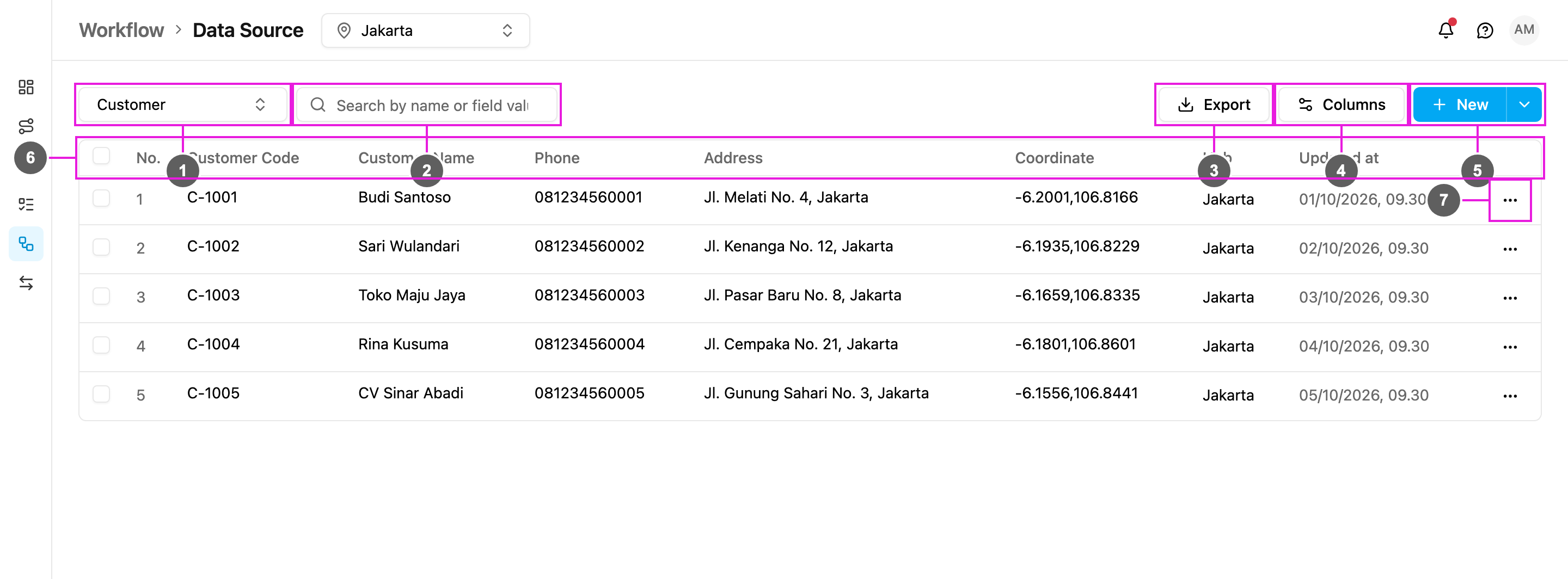Select the name Budi Santoso

(404, 197)
